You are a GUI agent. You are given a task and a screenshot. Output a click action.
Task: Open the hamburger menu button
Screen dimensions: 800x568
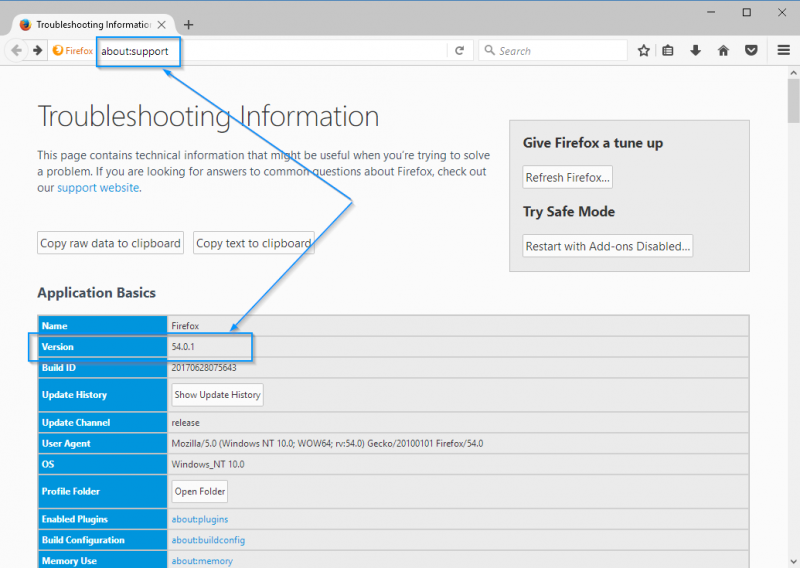[x=784, y=50]
